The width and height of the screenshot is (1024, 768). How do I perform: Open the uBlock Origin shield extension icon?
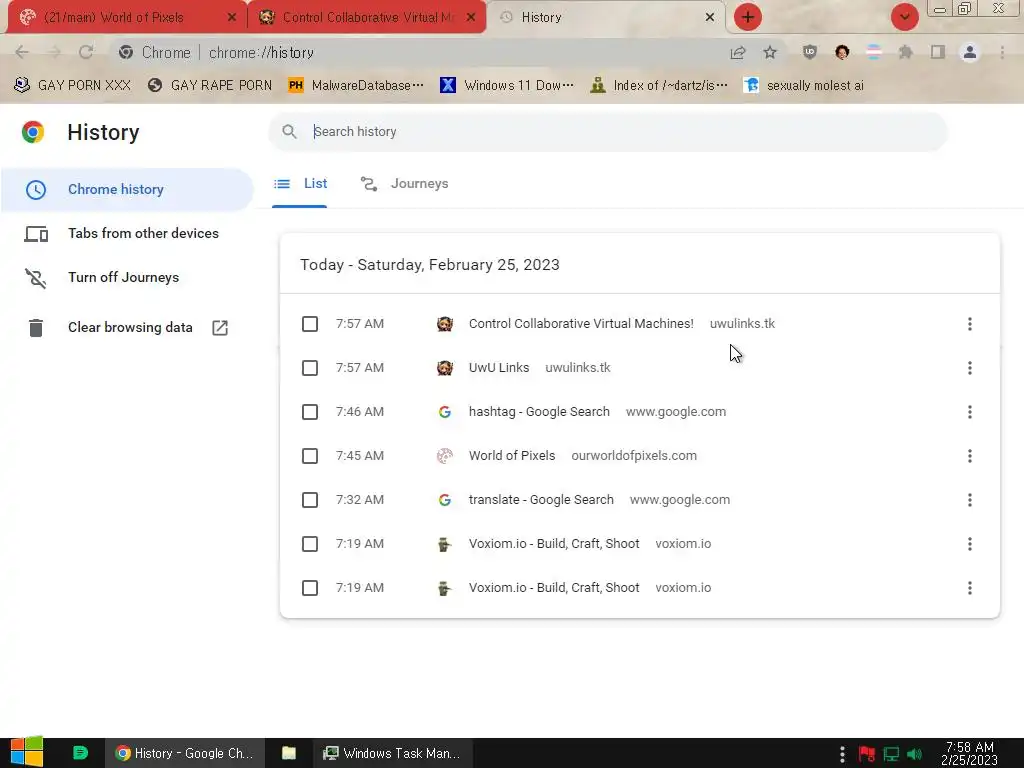click(810, 52)
